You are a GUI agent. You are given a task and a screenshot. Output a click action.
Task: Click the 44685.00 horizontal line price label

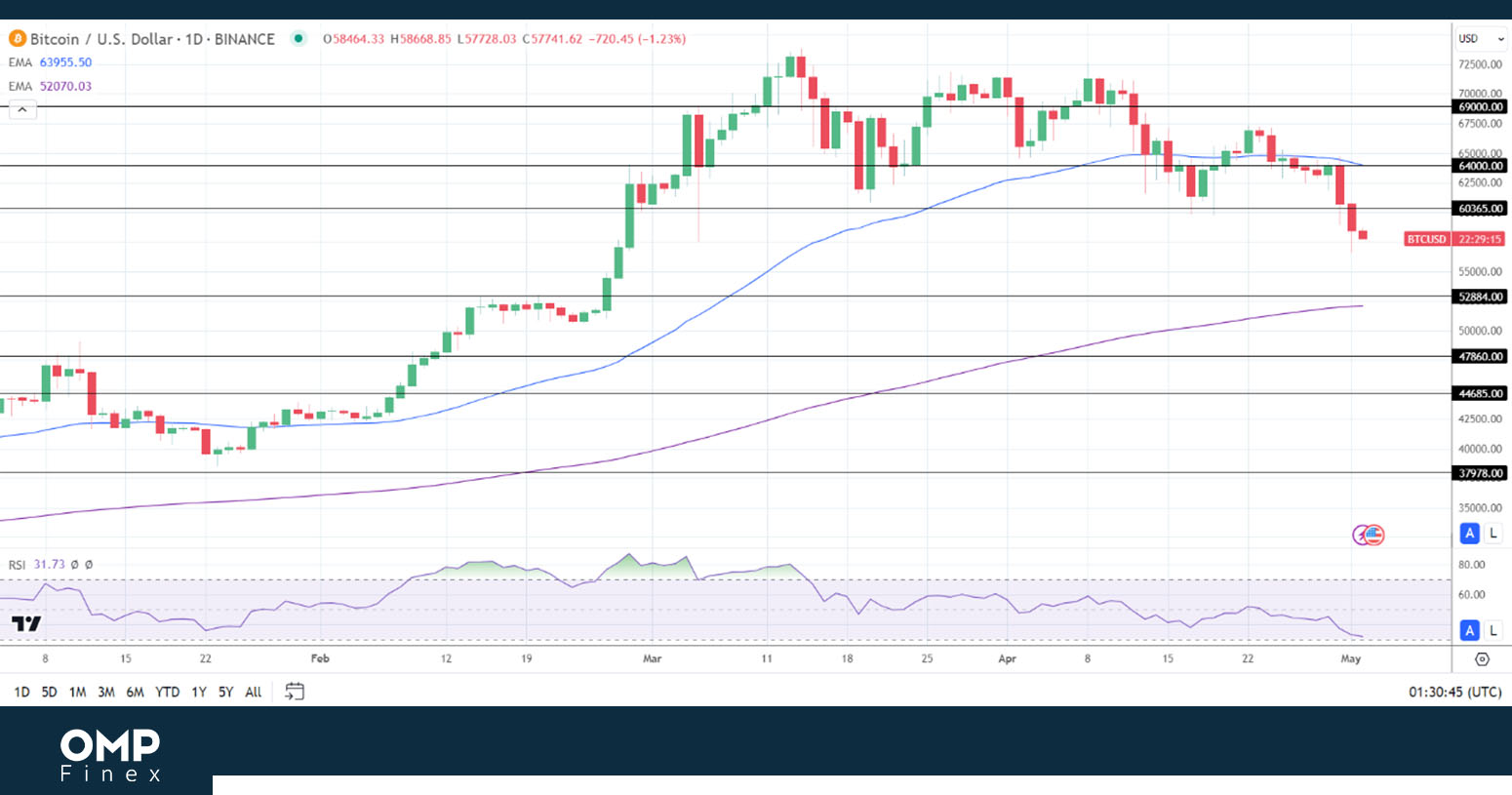(x=1480, y=394)
